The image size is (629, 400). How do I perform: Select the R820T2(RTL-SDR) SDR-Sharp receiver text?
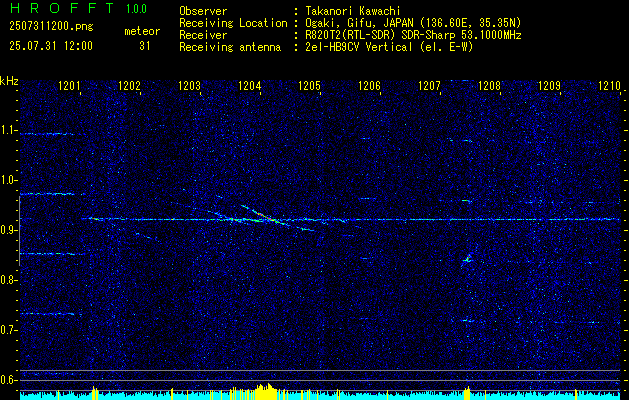click(x=414, y=35)
